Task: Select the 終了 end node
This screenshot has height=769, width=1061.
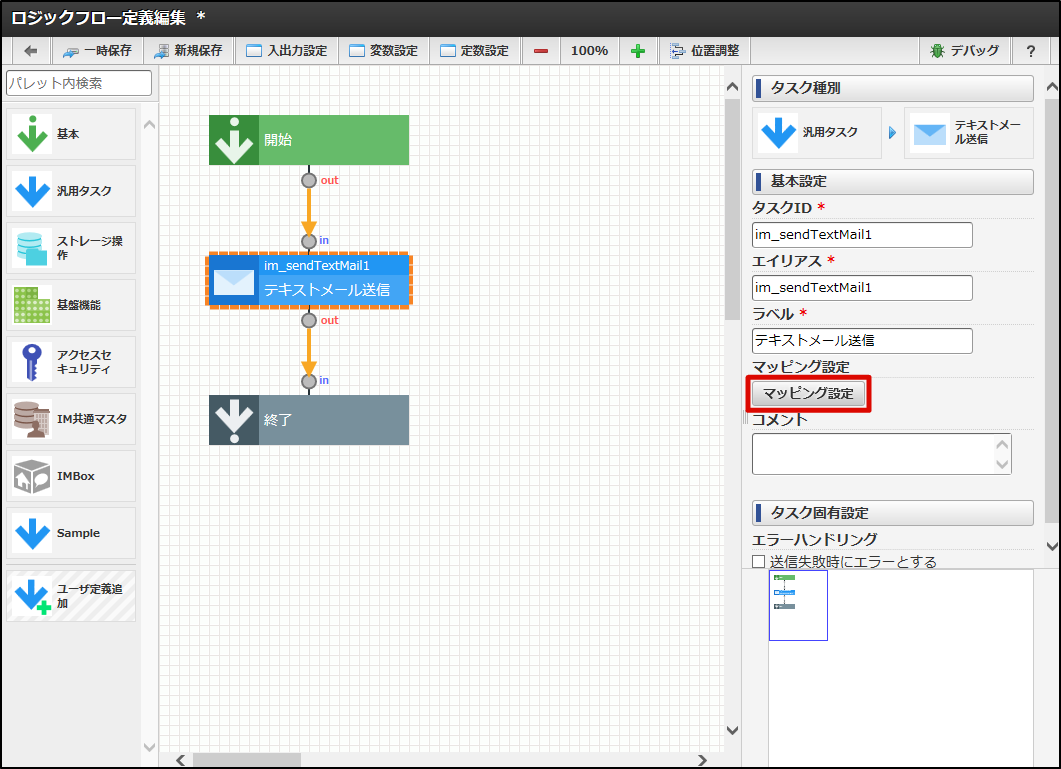Action: (x=309, y=420)
